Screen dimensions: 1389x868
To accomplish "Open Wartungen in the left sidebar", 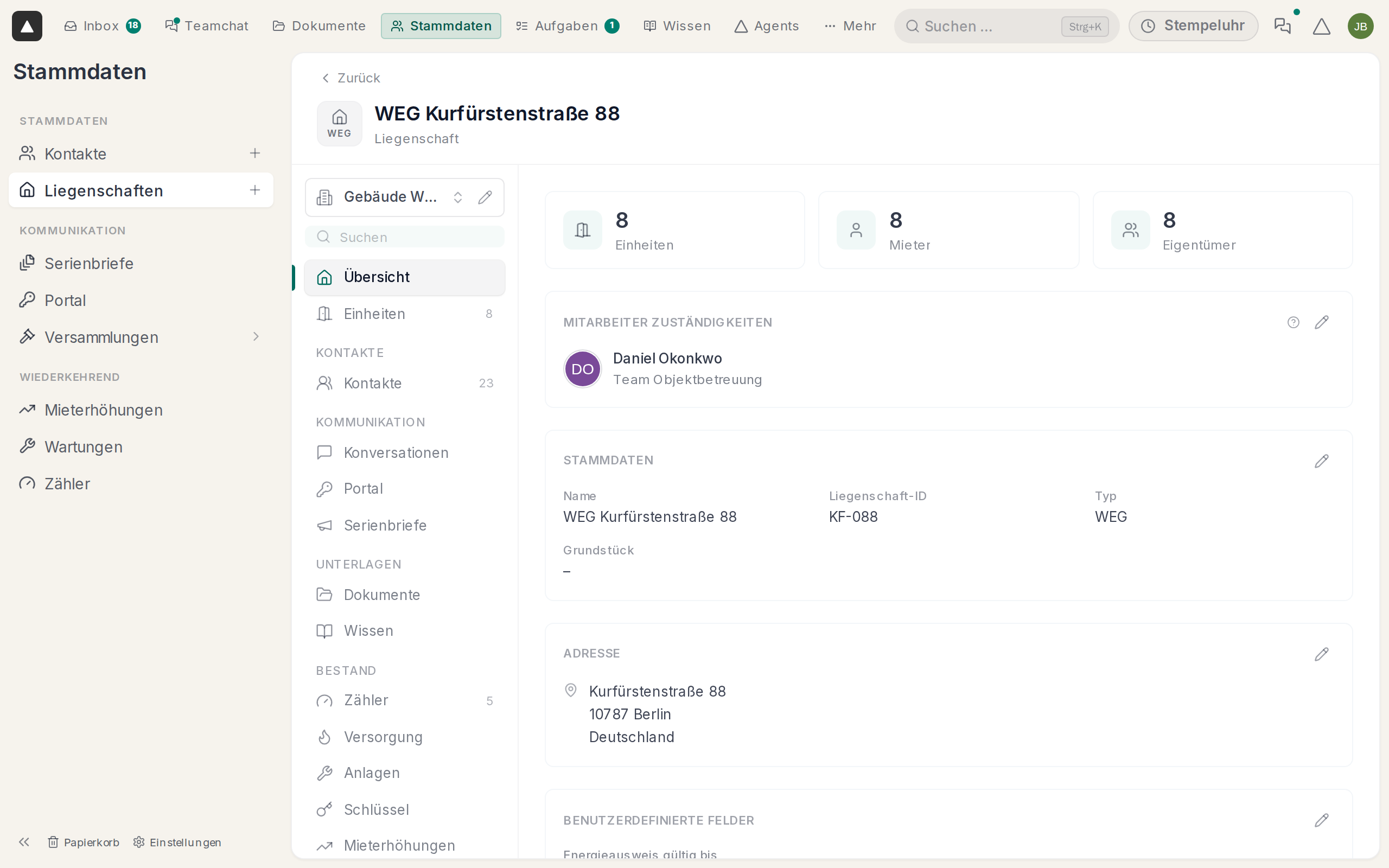I will 141,446.
